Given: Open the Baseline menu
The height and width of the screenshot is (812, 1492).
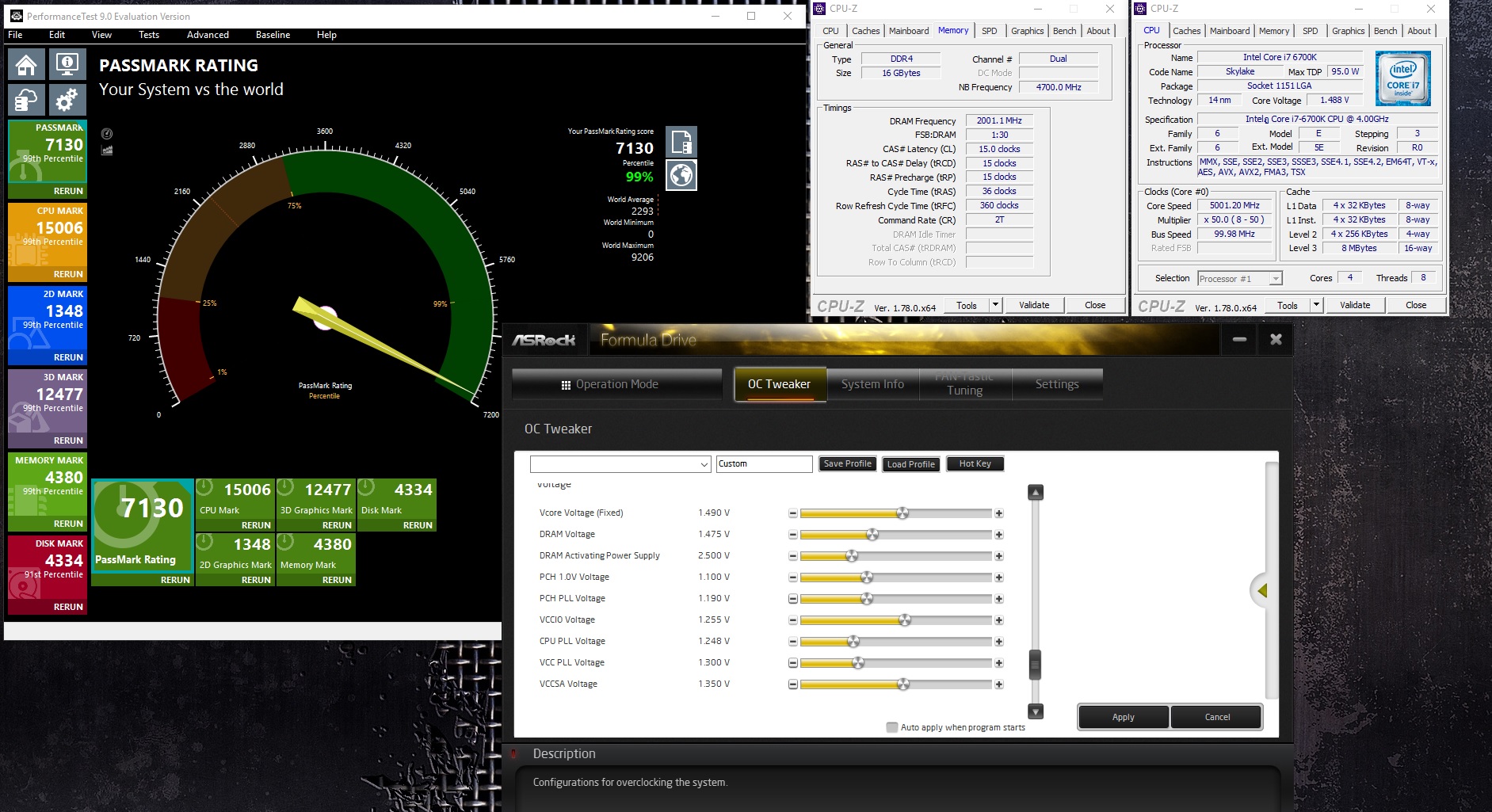Looking at the screenshot, I should pos(273,35).
